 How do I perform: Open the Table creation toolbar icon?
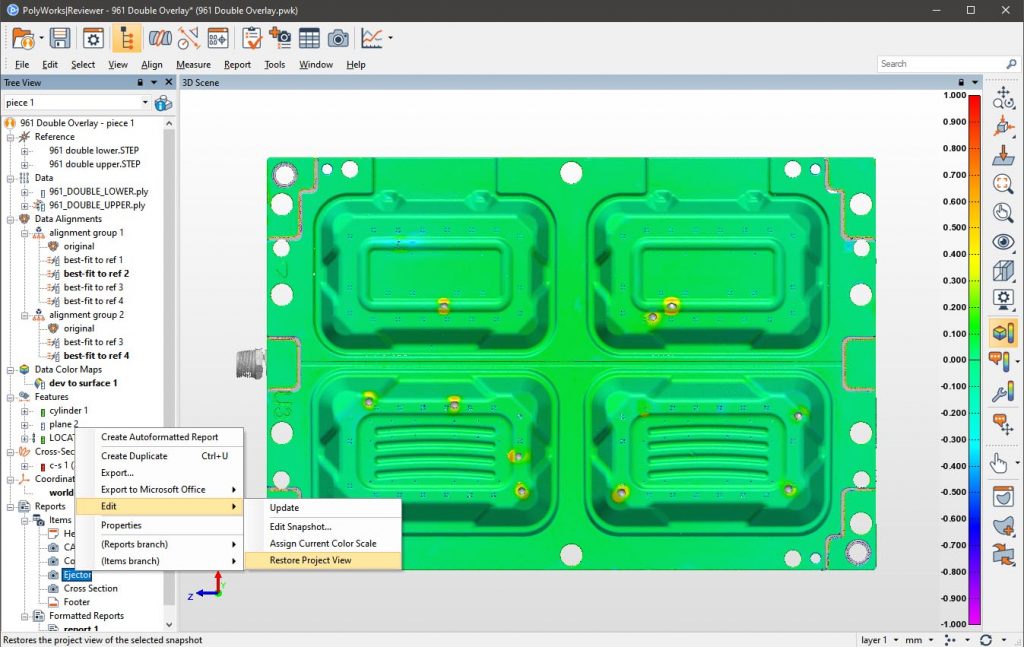click(309, 38)
